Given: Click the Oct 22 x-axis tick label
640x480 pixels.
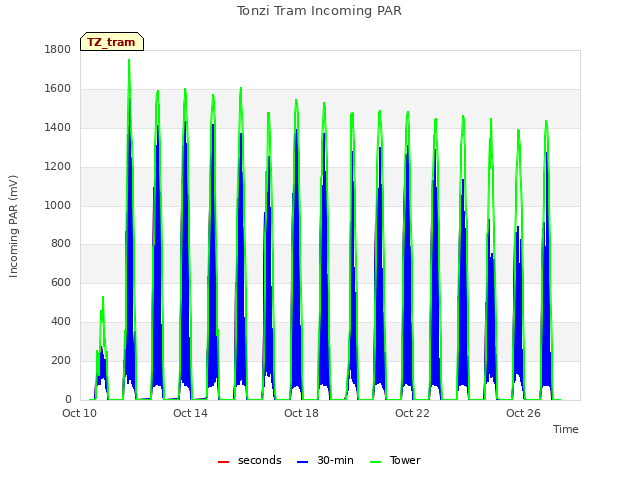Looking at the screenshot, I should pyautogui.click(x=412, y=413).
